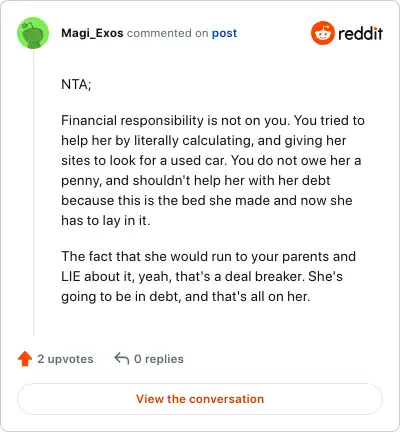
Task: Click the words "going to be in debt"
Action: coord(120,296)
